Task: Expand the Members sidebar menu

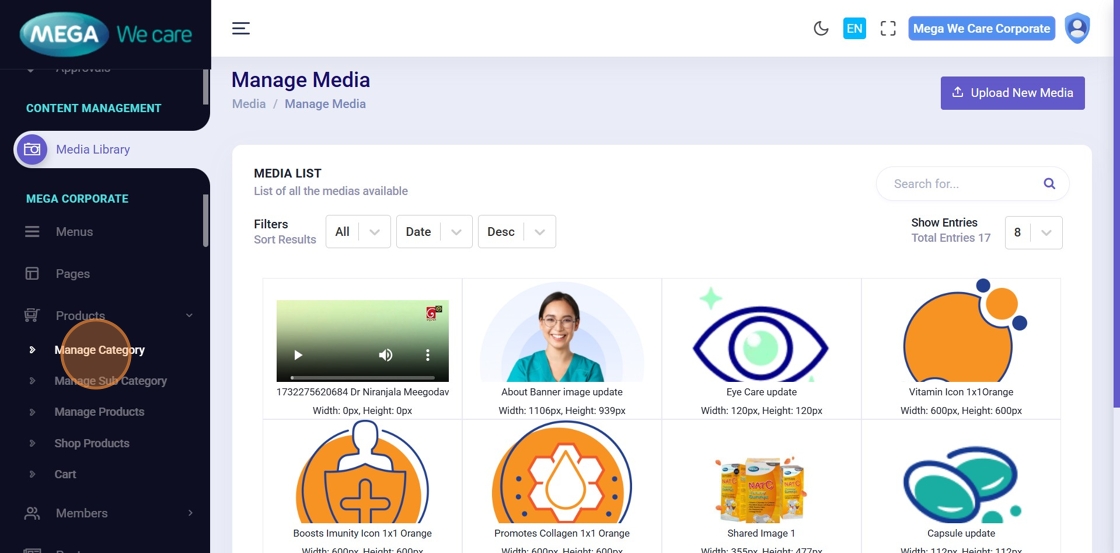Action: 108,513
